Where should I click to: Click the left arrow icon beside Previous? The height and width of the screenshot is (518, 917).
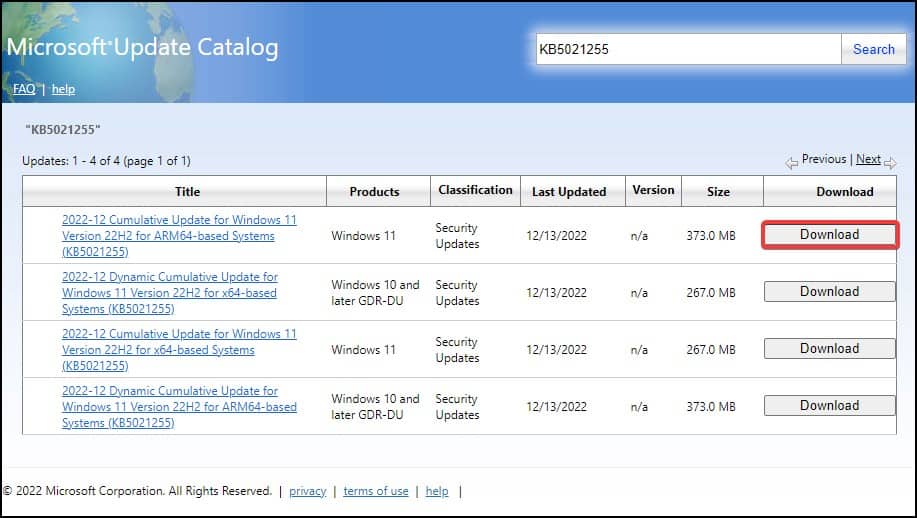point(792,163)
